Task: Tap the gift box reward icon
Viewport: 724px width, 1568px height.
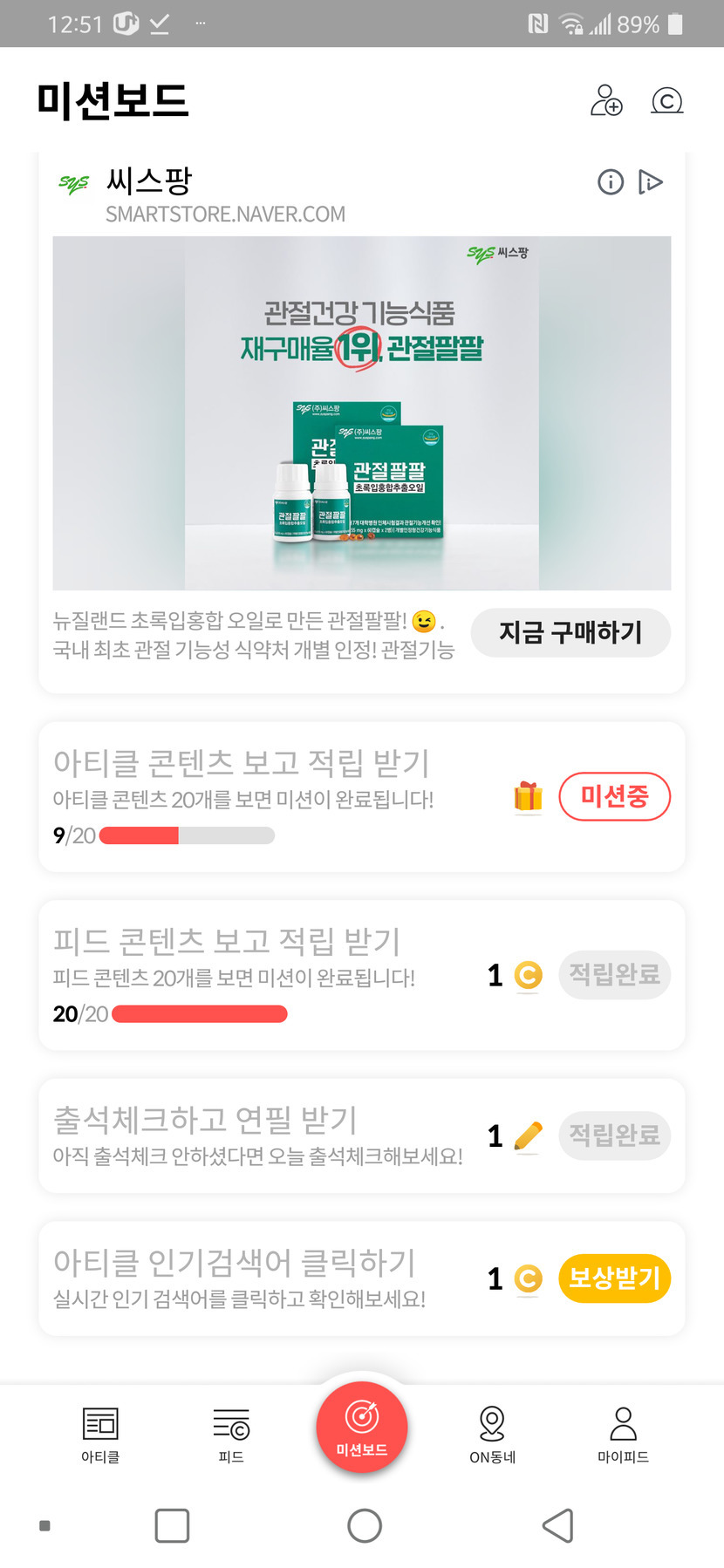Action: [x=528, y=796]
